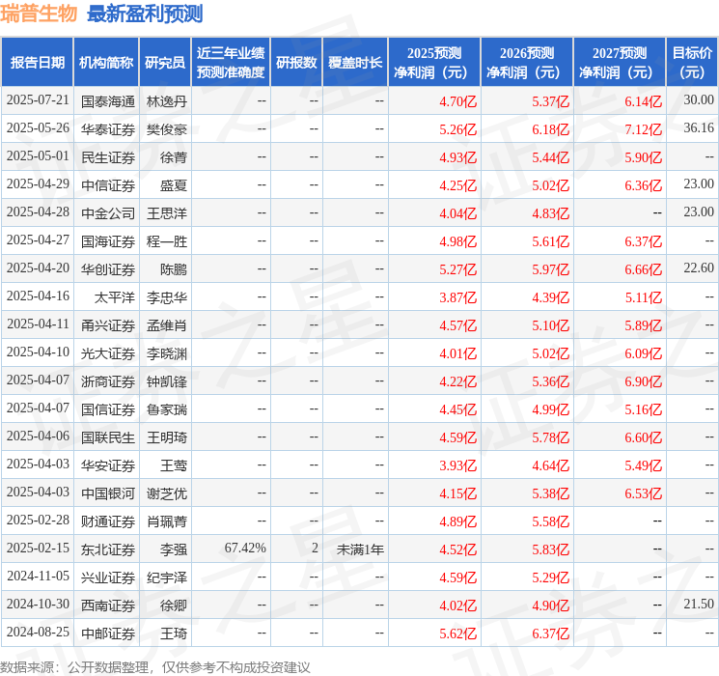Click analyst name 徐菁
The width and height of the screenshot is (719, 676).
point(173,157)
